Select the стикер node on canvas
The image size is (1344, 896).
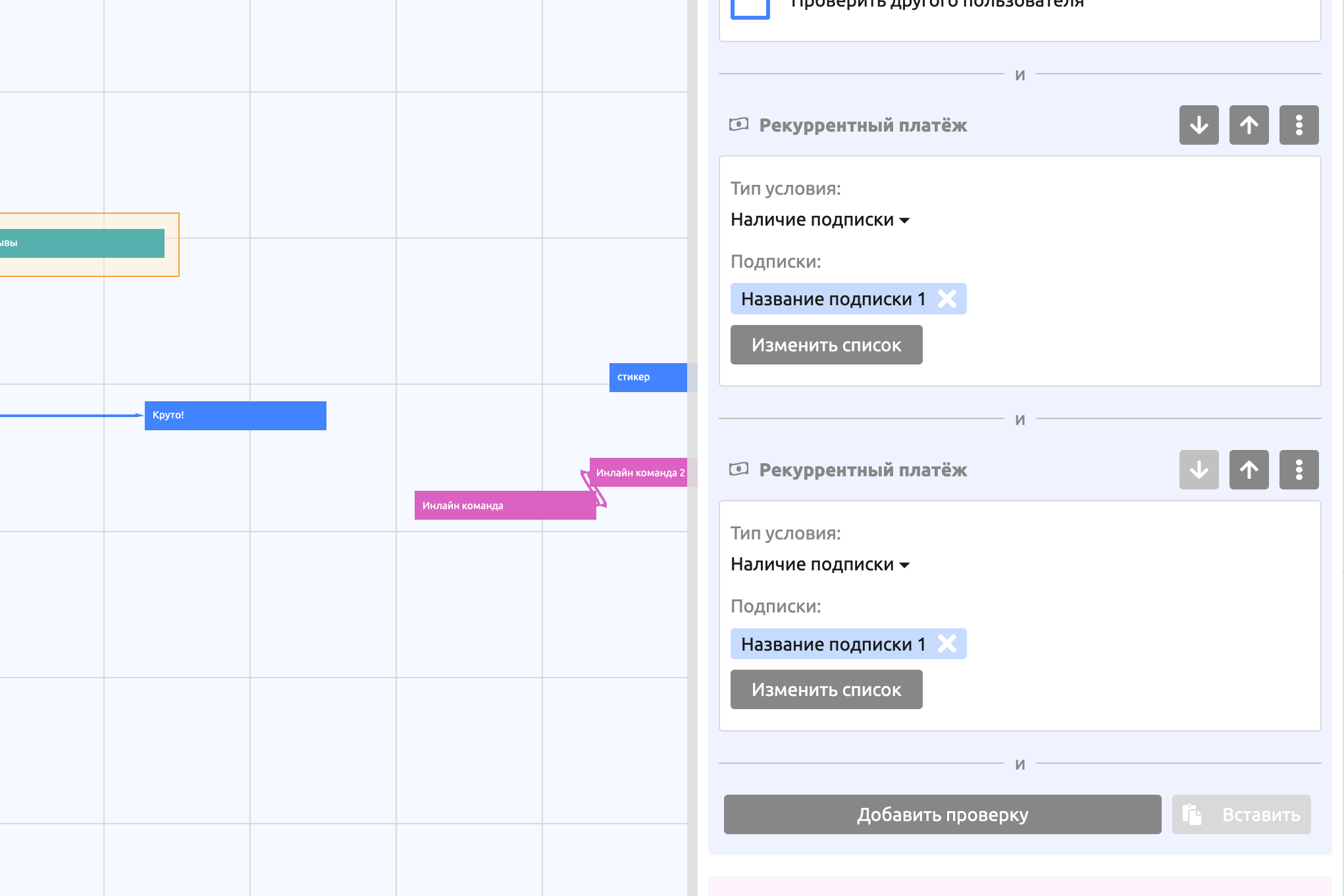(x=648, y=378)
